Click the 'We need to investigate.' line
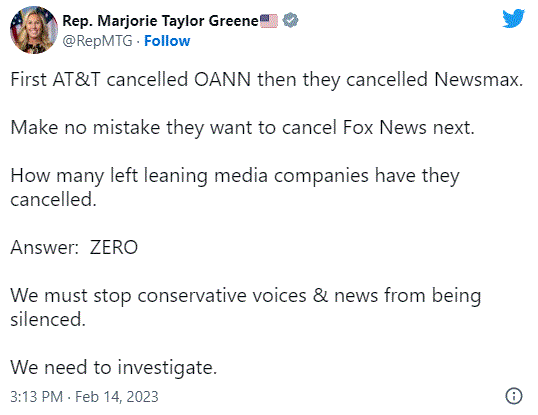The image size is (538, 415). (114, 368)
